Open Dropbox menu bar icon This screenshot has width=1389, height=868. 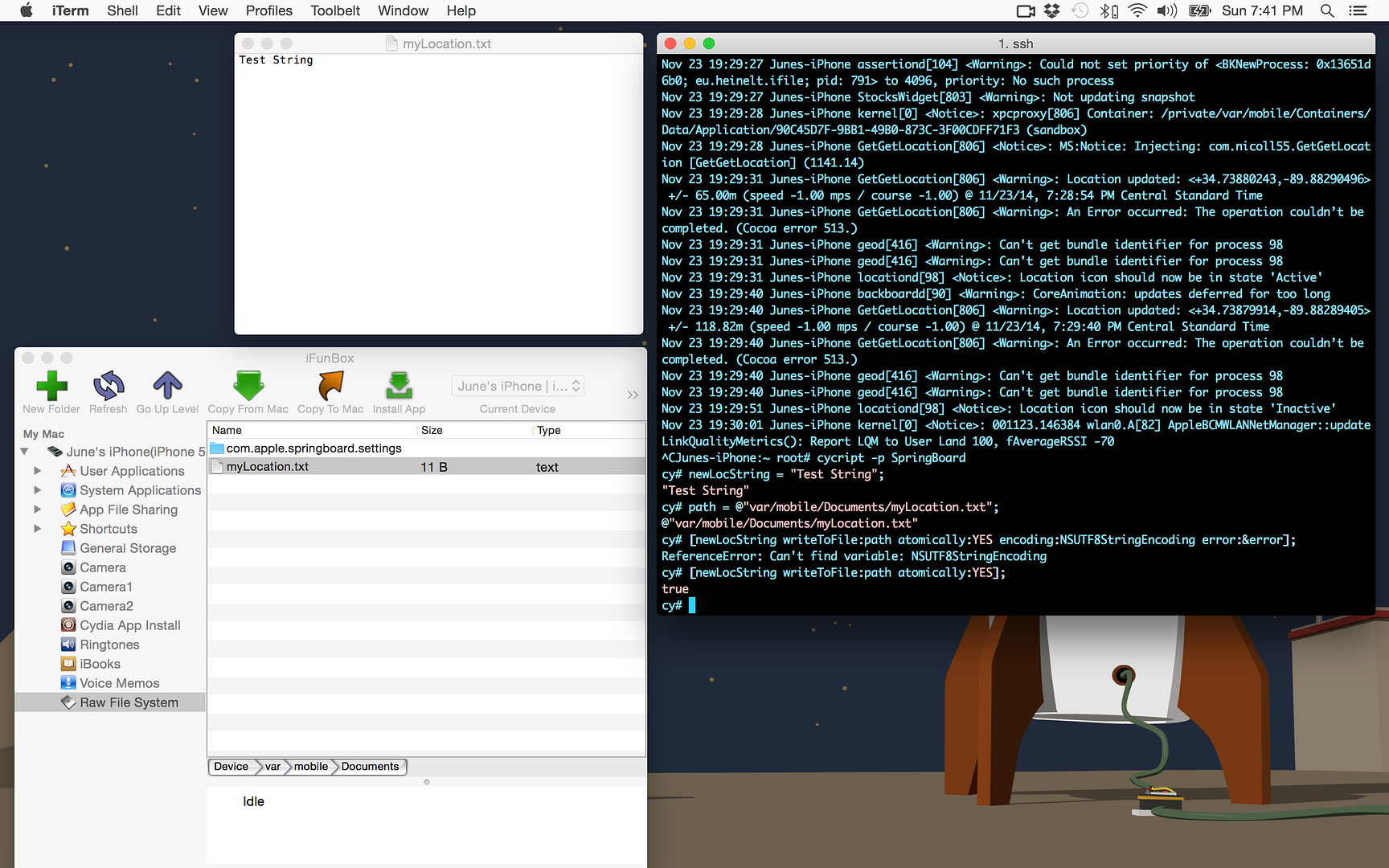point(1051,10)
